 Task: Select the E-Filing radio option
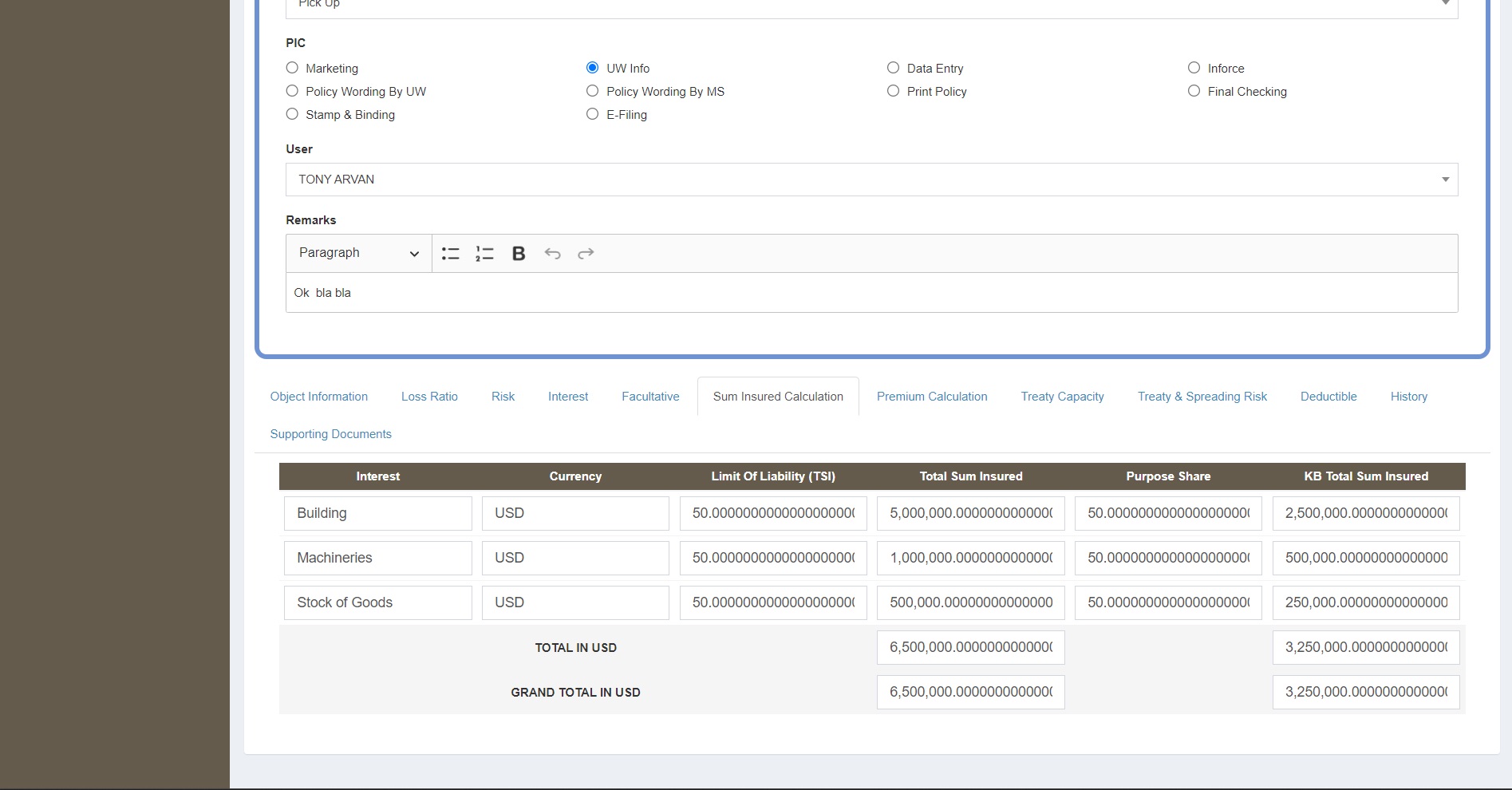pos(592,114)
